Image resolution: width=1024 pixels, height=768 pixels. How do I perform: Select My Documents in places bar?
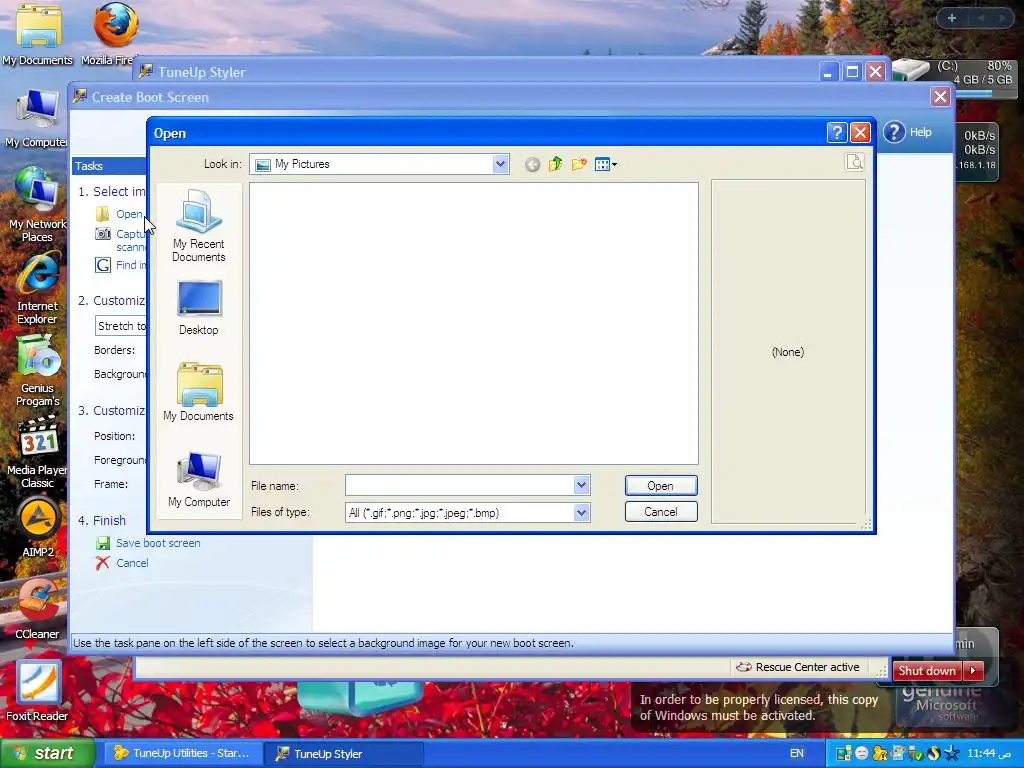(199, 392)
